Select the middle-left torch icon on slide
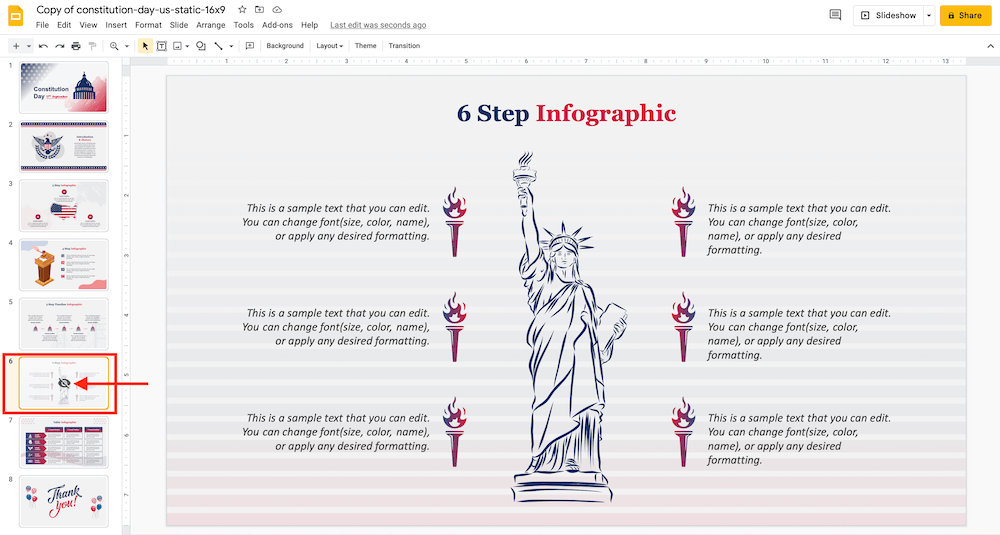This screenshot has height=535, width=1000. [455, 327]
